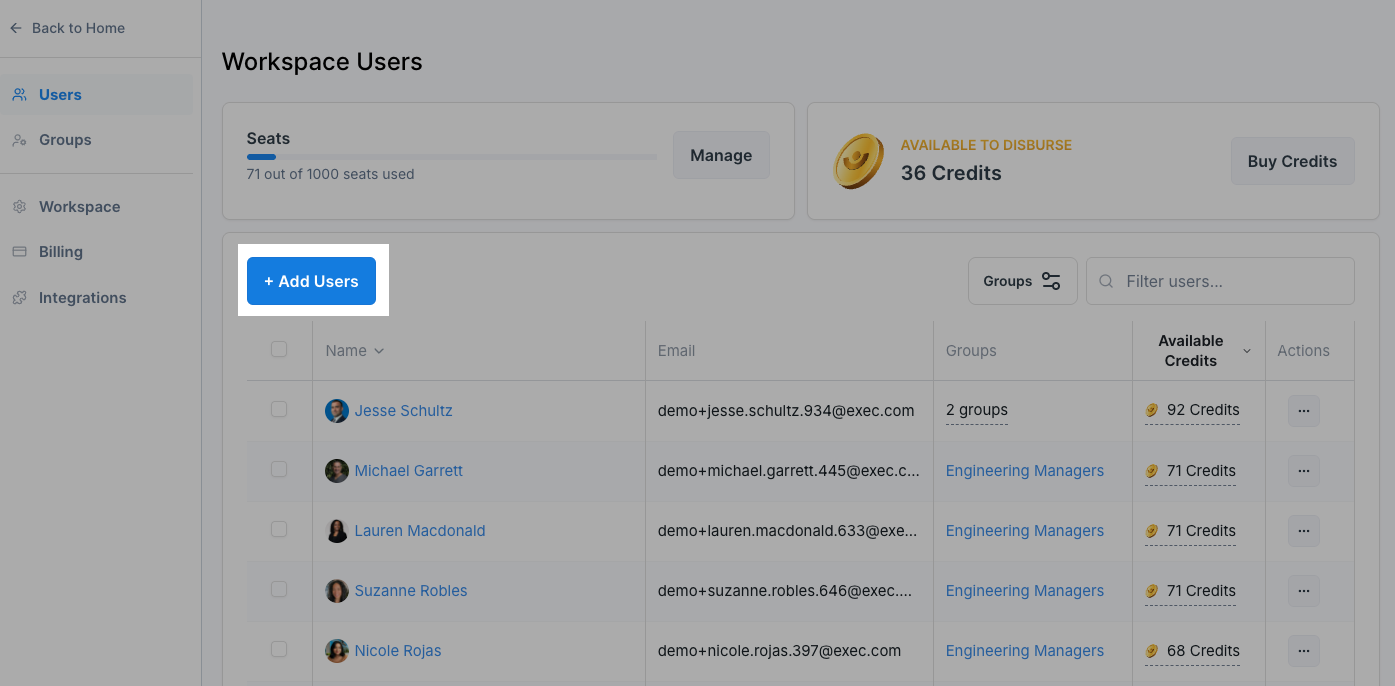The width and height of the screenshot is (1395, 686).
Task: Click the Billing card icon
Action: (19, 252)
